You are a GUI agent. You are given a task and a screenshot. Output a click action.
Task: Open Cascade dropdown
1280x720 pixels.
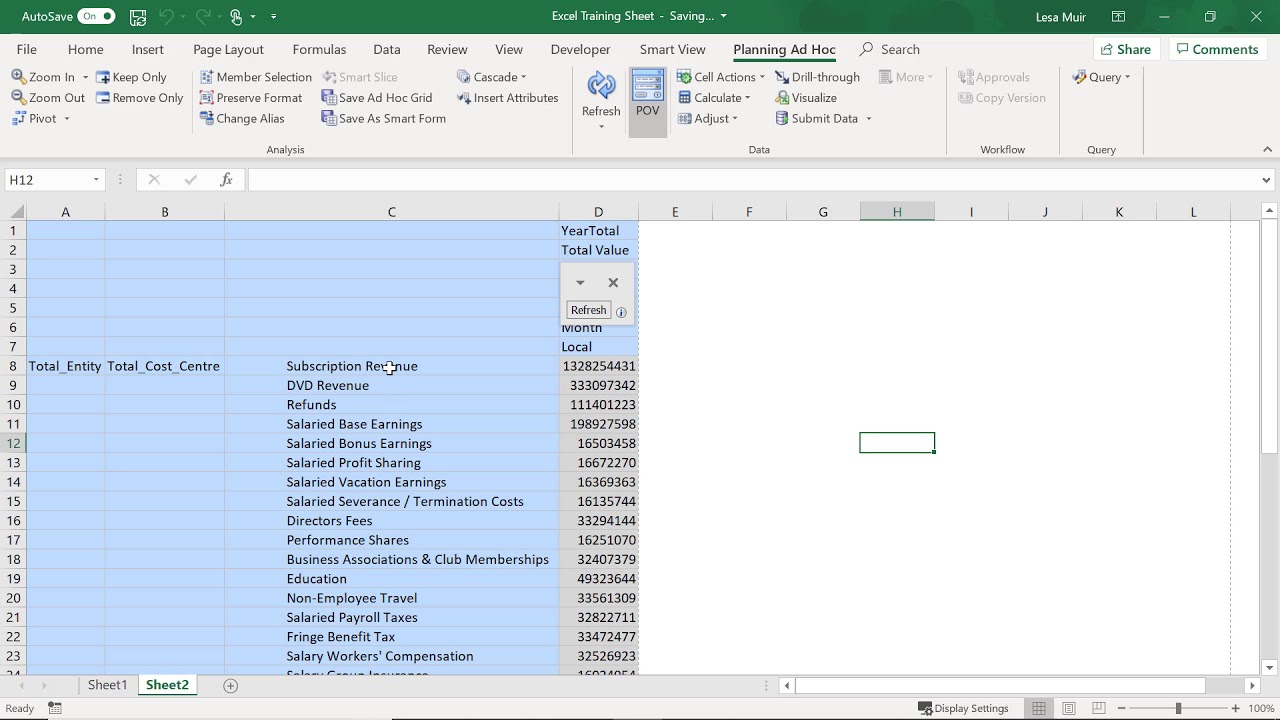coord(491,77)
